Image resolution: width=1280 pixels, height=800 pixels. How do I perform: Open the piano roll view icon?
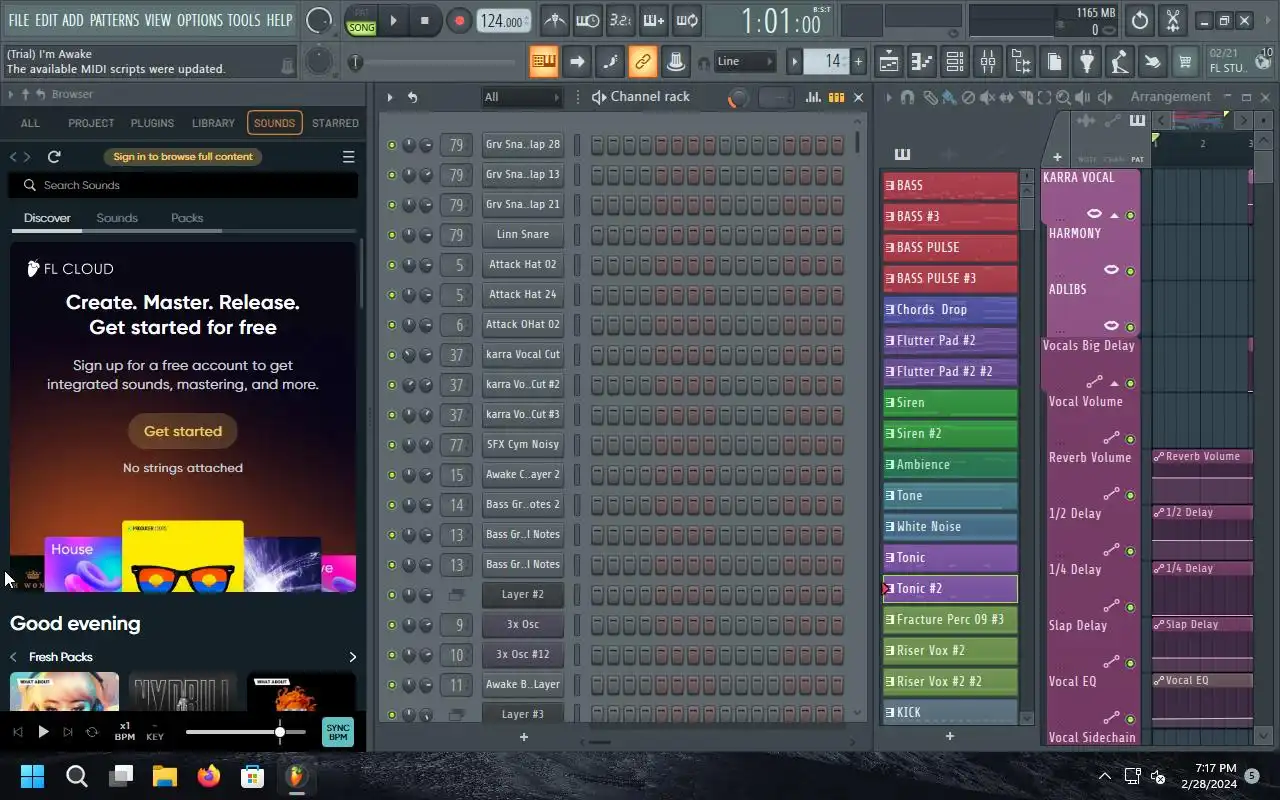pyautogui.click(x=922, y=62)
